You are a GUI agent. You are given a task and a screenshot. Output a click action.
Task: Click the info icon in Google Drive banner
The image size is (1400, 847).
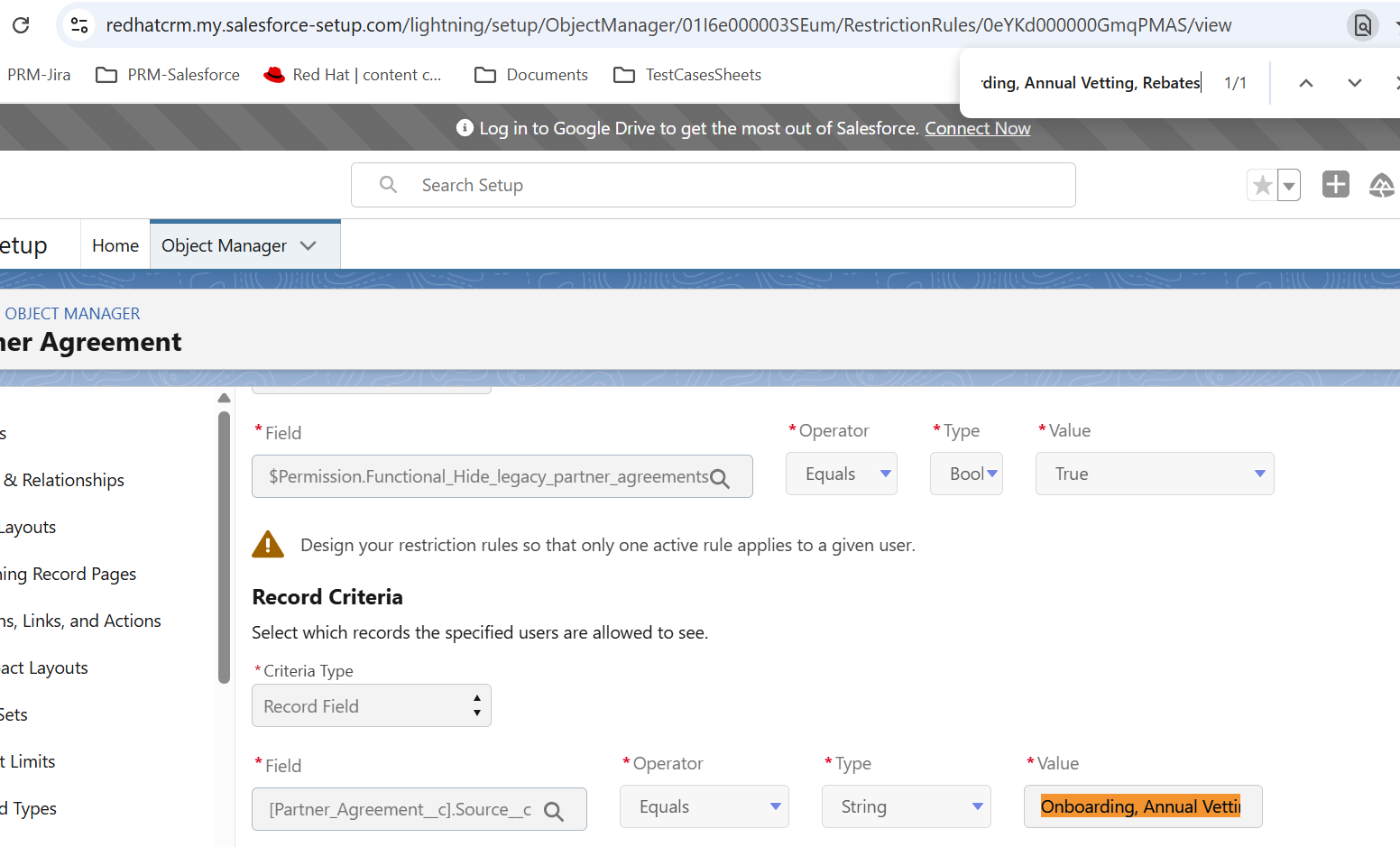pyautogui.click(x=465, y=128)
